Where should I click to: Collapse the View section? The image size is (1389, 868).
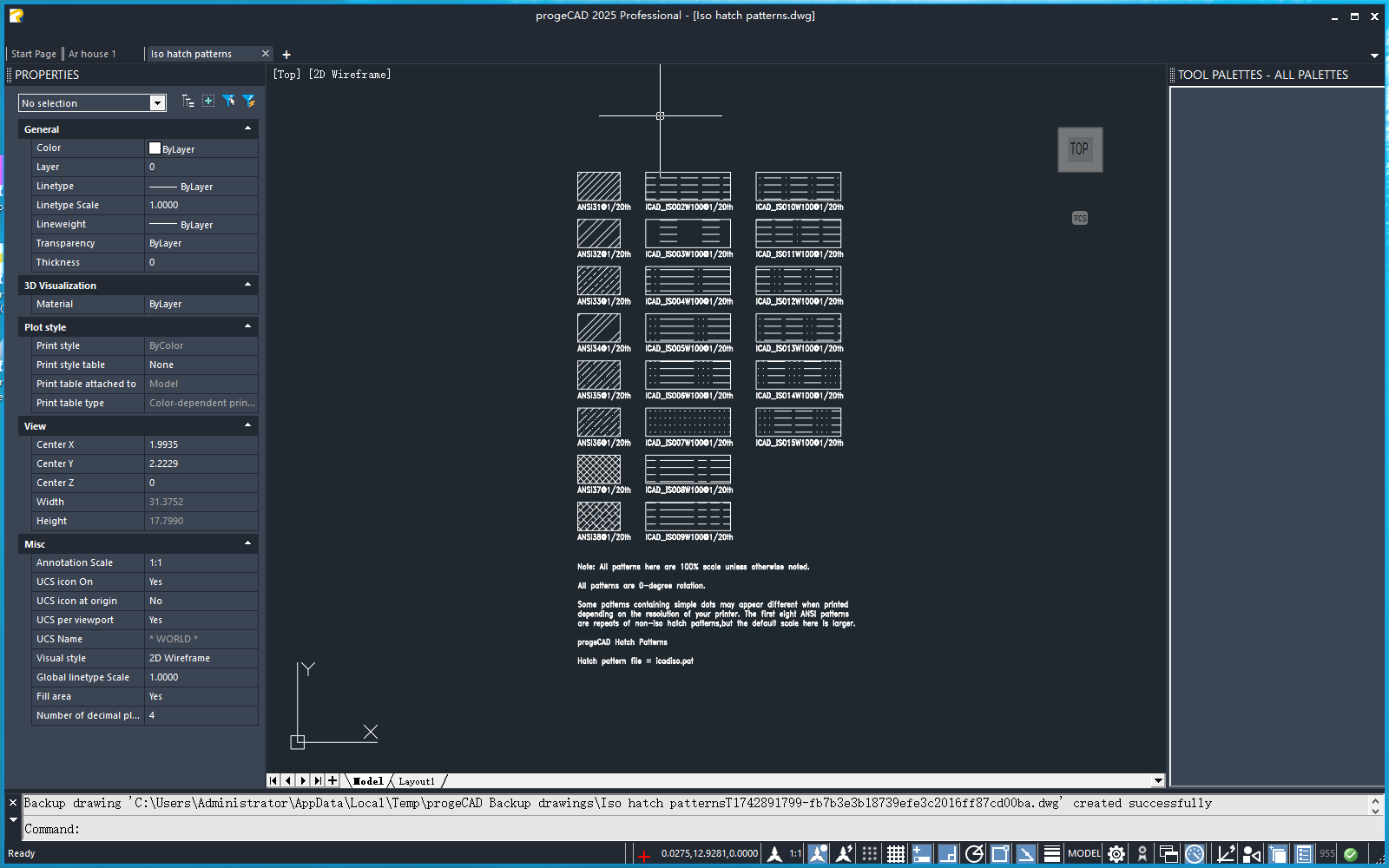coord(248,425)
